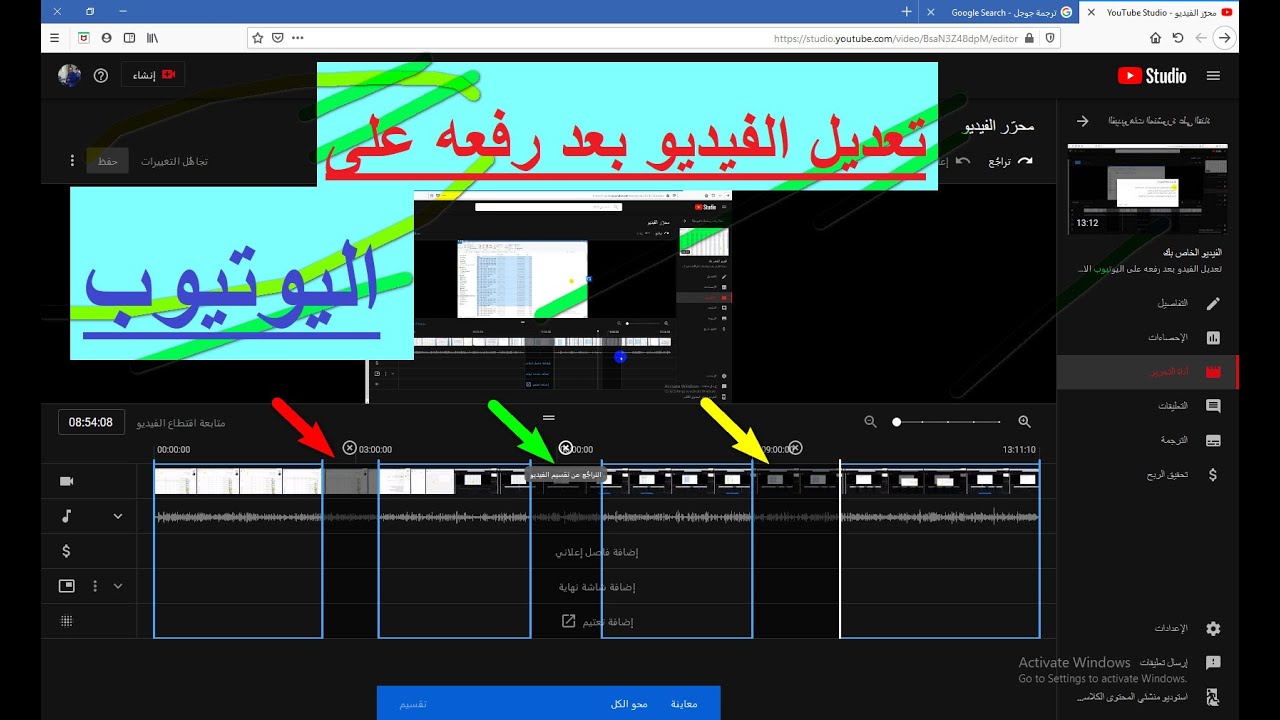Open the page actions three-dot menu

click(298, 38)
